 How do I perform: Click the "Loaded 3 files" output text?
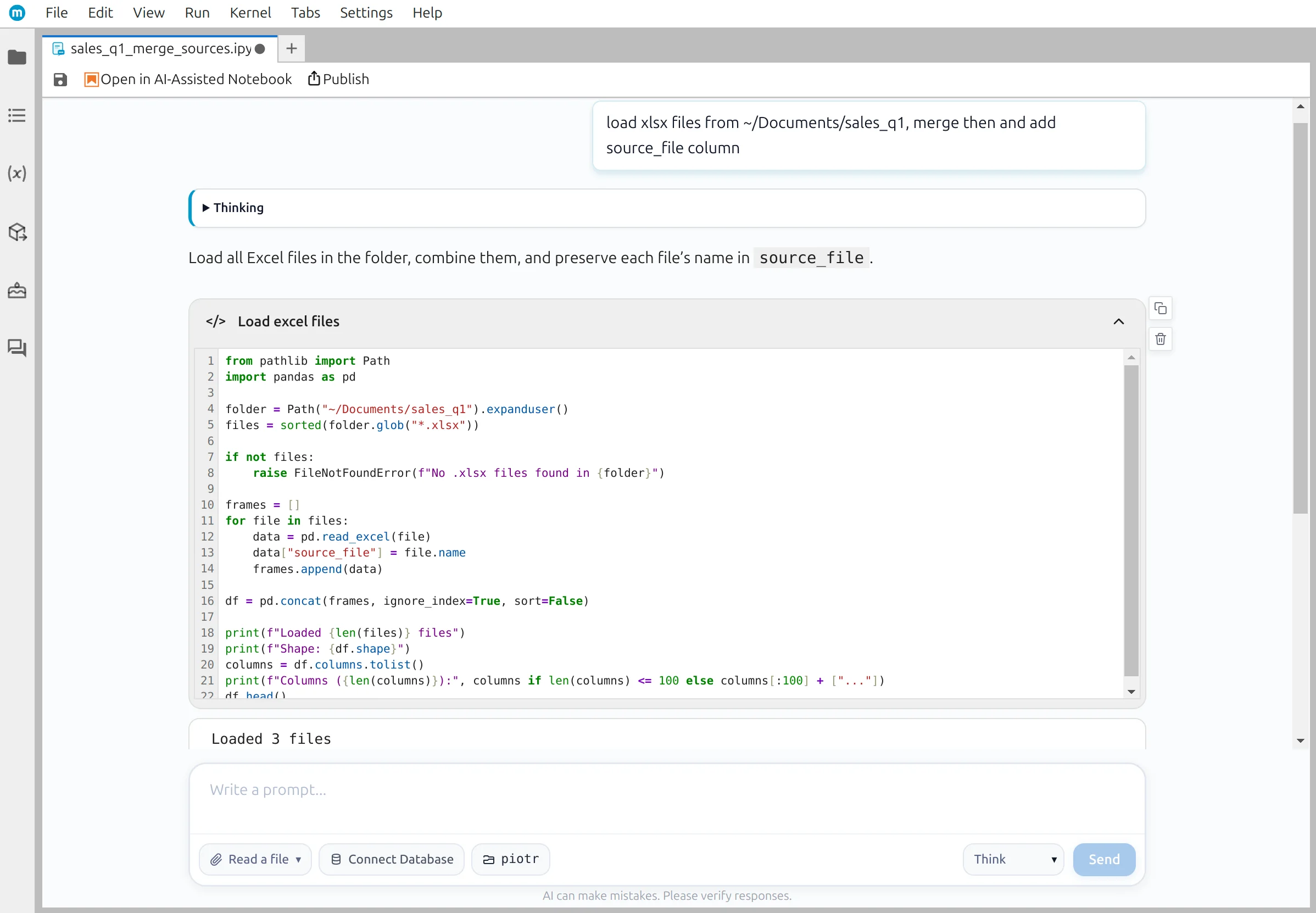point(271,739)
